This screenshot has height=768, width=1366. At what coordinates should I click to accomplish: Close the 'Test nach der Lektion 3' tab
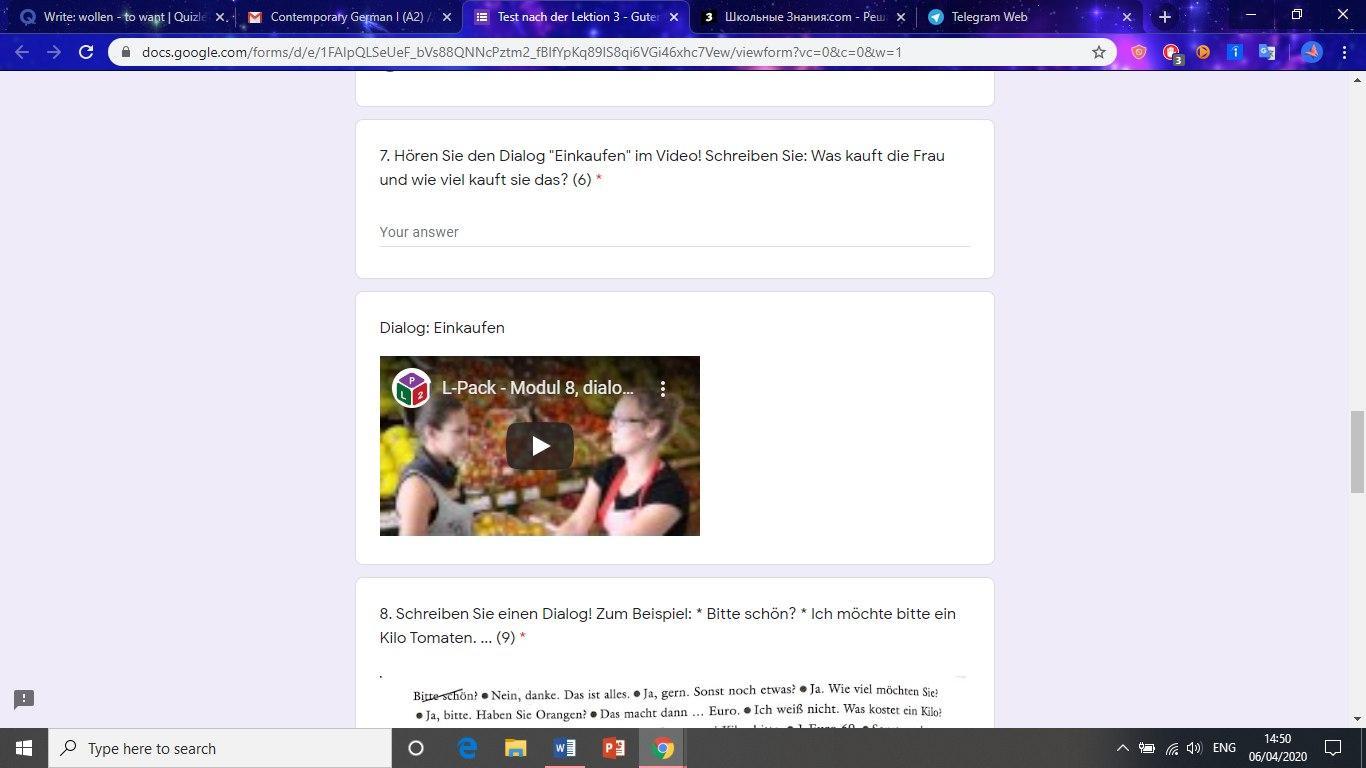[x=674, y=17]
